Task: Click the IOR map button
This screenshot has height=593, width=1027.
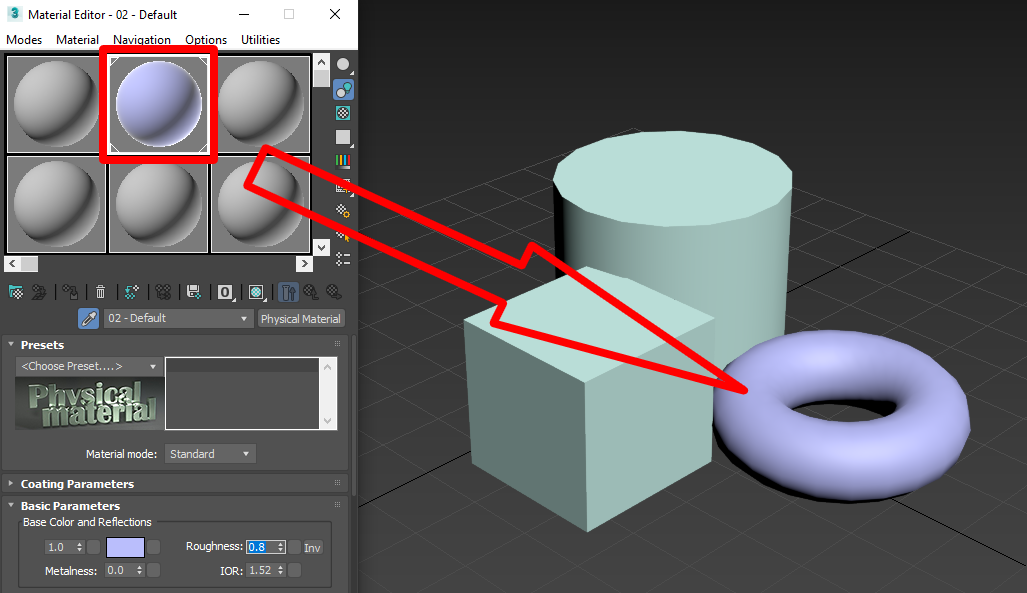Action: pos(295,571)
